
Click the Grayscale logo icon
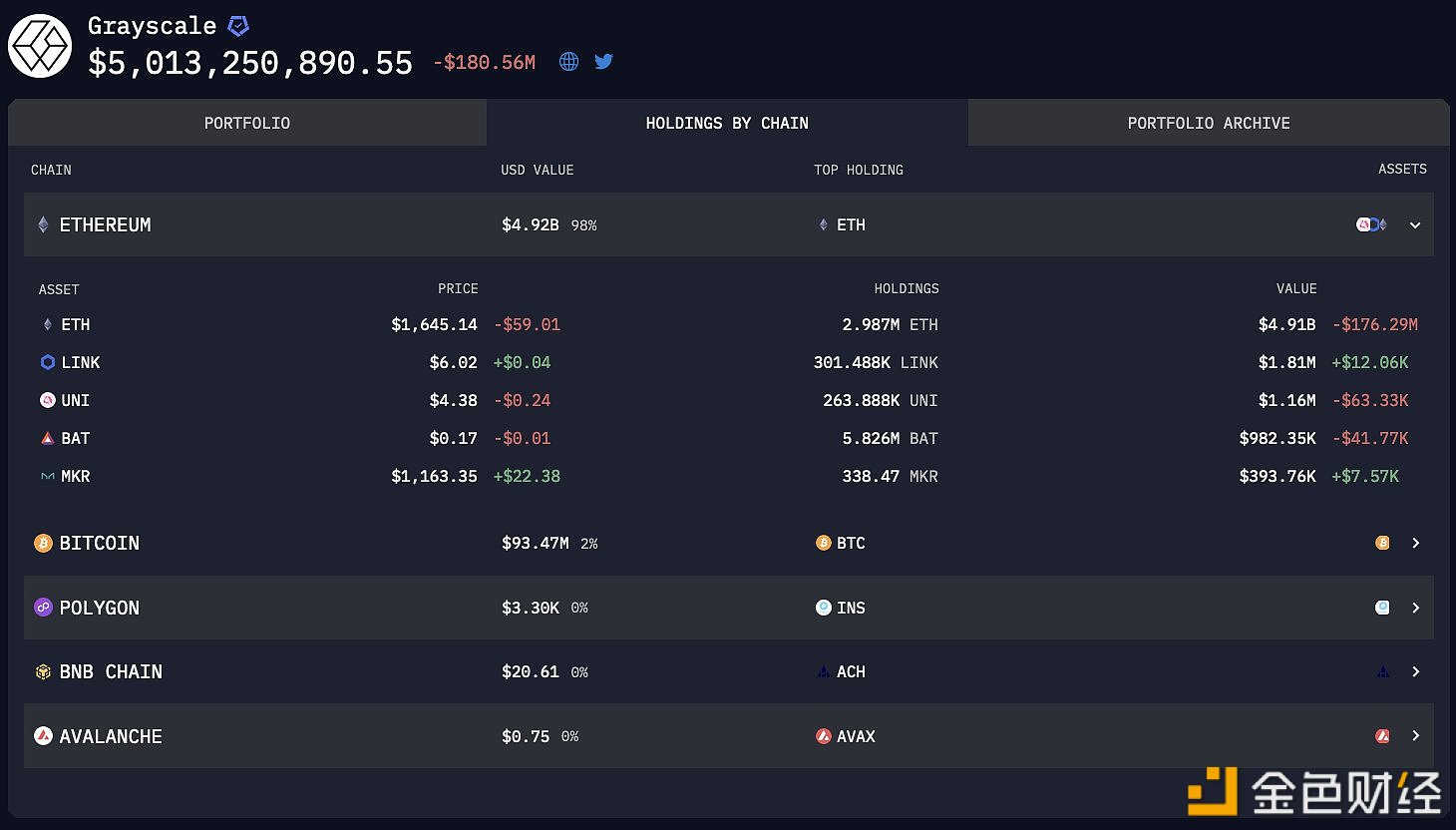click(x=40, y=46)
